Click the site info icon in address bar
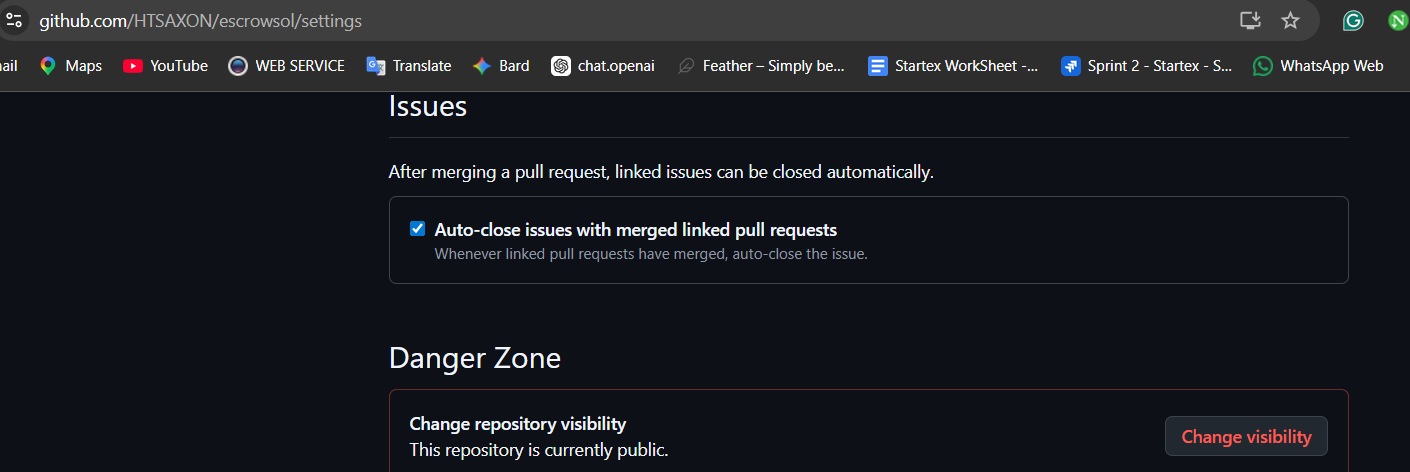 point(14,19)
